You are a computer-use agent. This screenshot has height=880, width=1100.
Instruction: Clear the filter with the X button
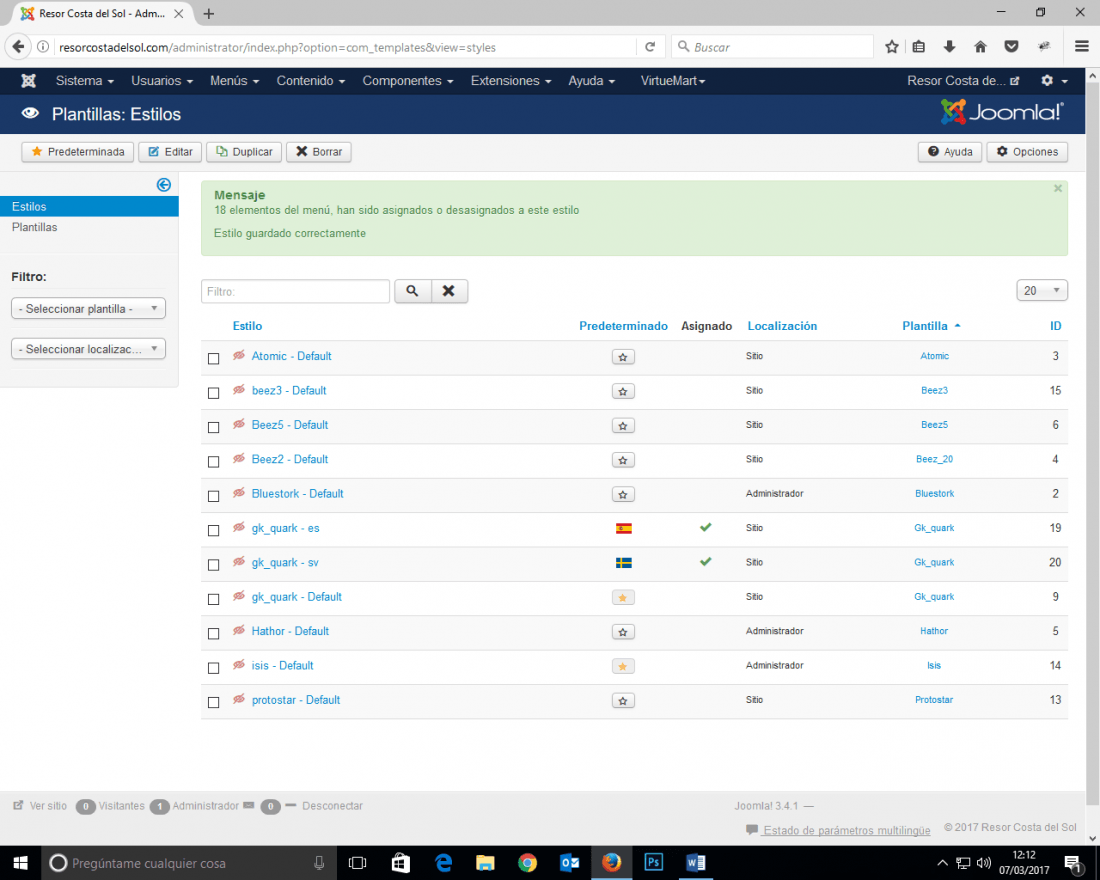click(449, 291)
